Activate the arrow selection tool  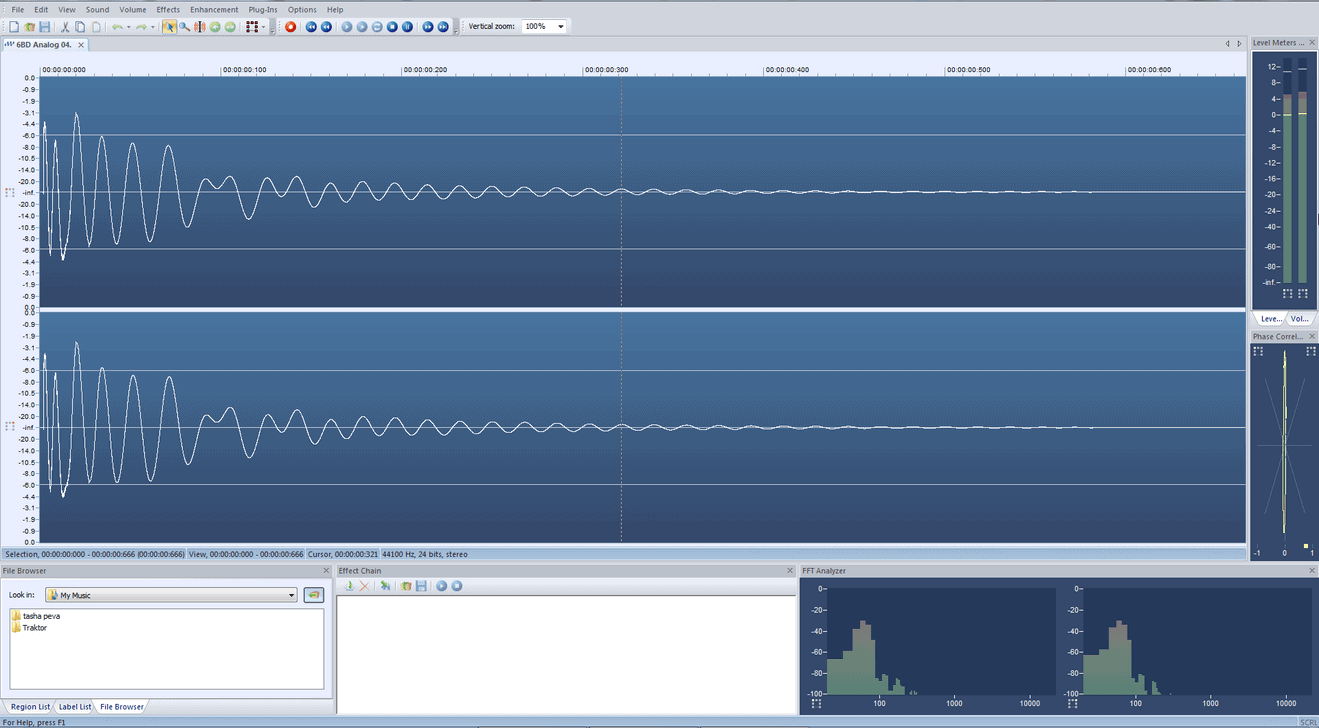[x=170, y=27]
